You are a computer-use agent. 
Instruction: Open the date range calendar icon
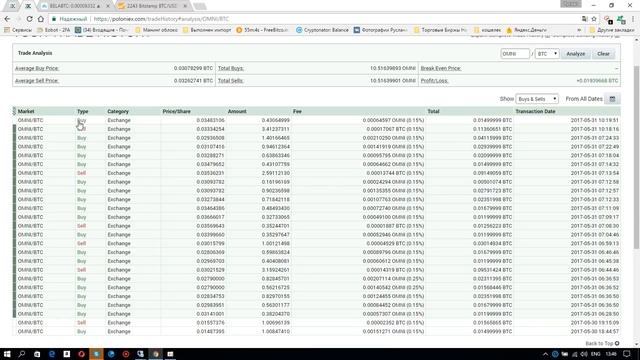612,99
